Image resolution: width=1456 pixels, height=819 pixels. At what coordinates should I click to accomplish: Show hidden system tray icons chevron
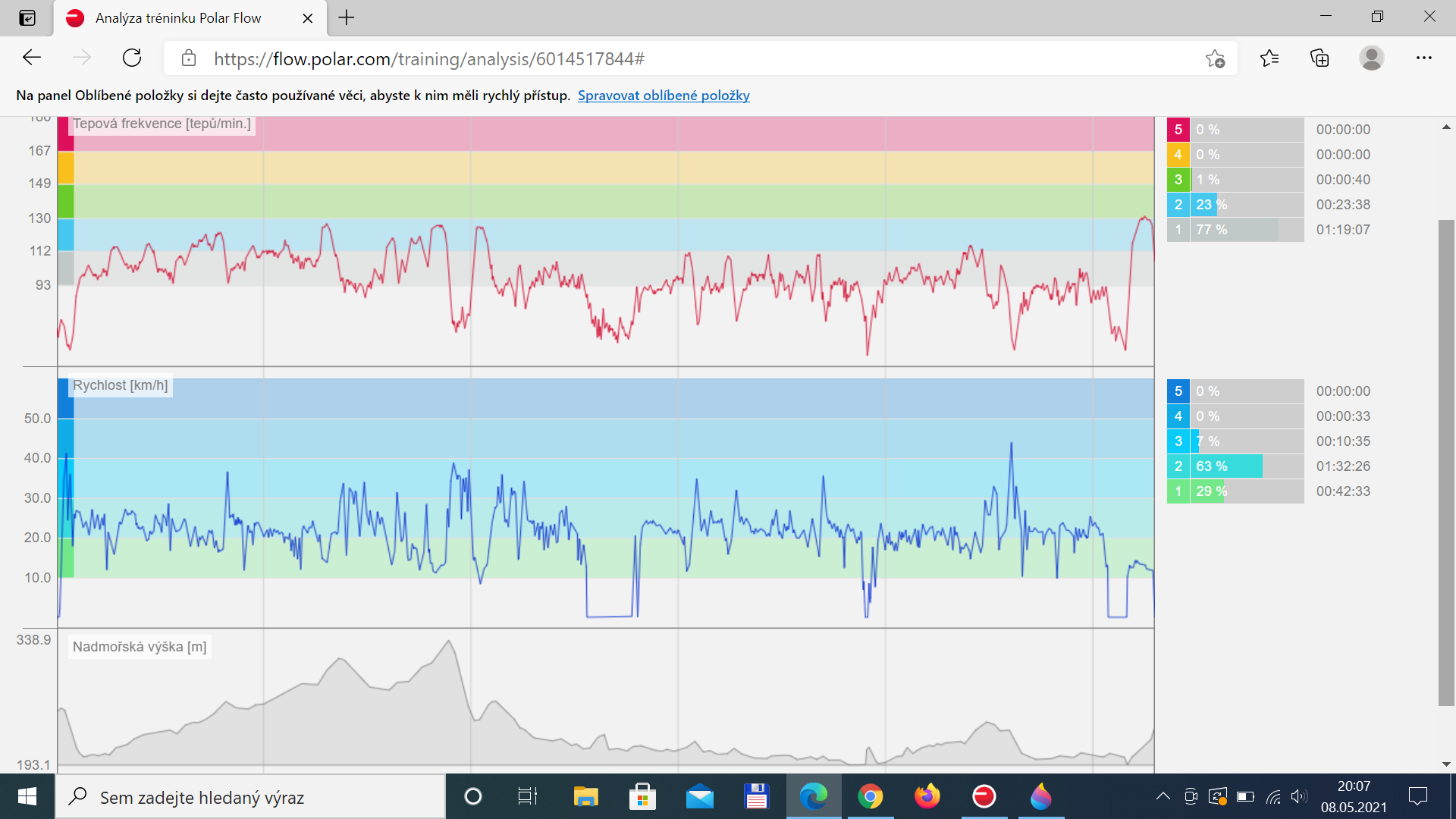point(1163,796)
